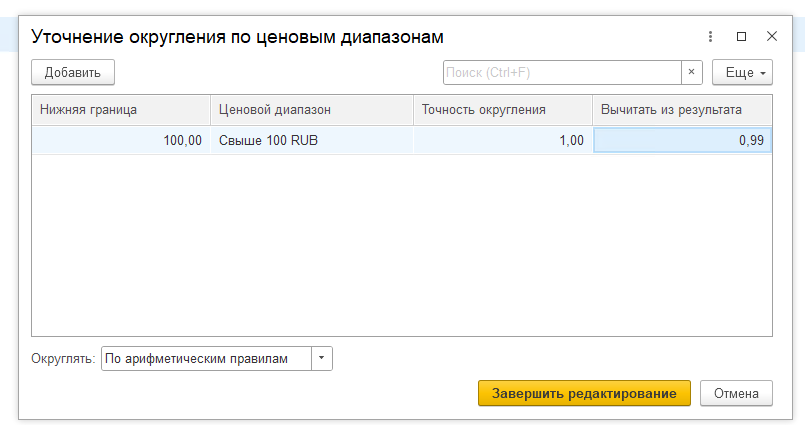The width and height of the screenshot is (805, 425).
Task: Click the Отмена button
Action: (736, 394)
